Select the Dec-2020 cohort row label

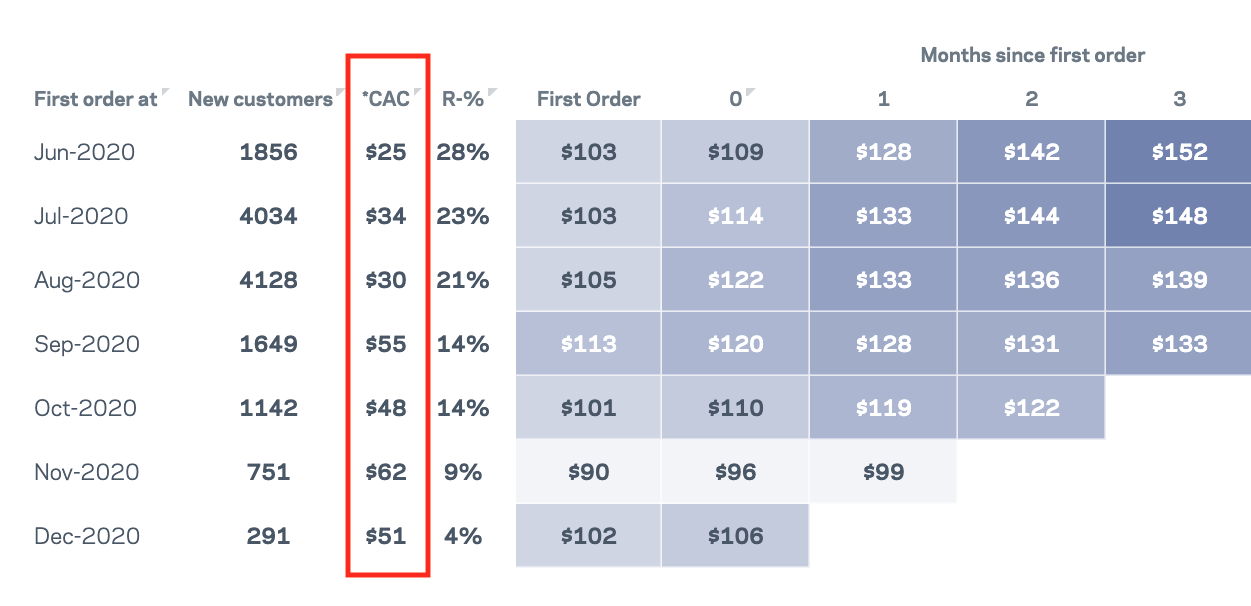click(x=87, y=536)
